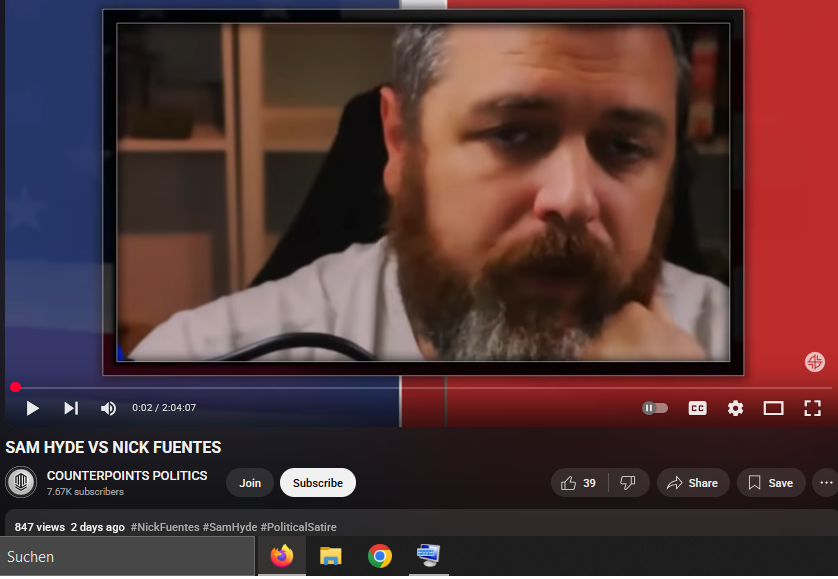Click the 0:02 / 2:04:07 time display
This screenshot has width=838, height=579.
tap(164, 408)
